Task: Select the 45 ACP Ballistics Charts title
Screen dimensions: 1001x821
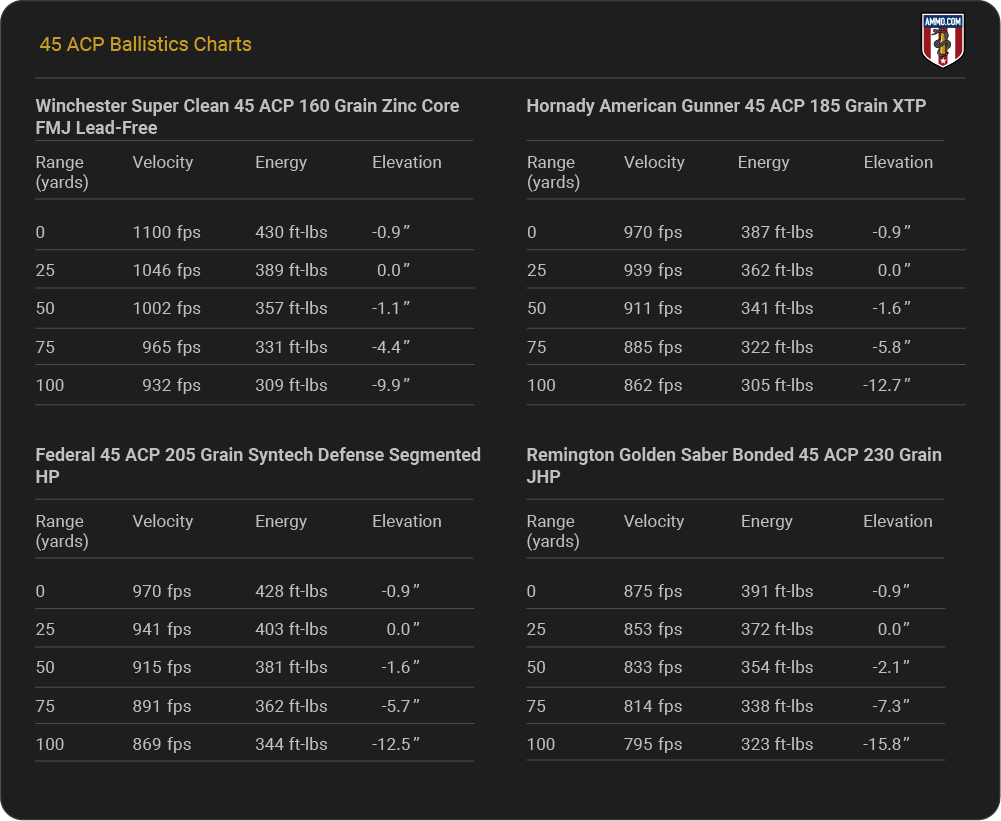Action: [x=145, y=44]
